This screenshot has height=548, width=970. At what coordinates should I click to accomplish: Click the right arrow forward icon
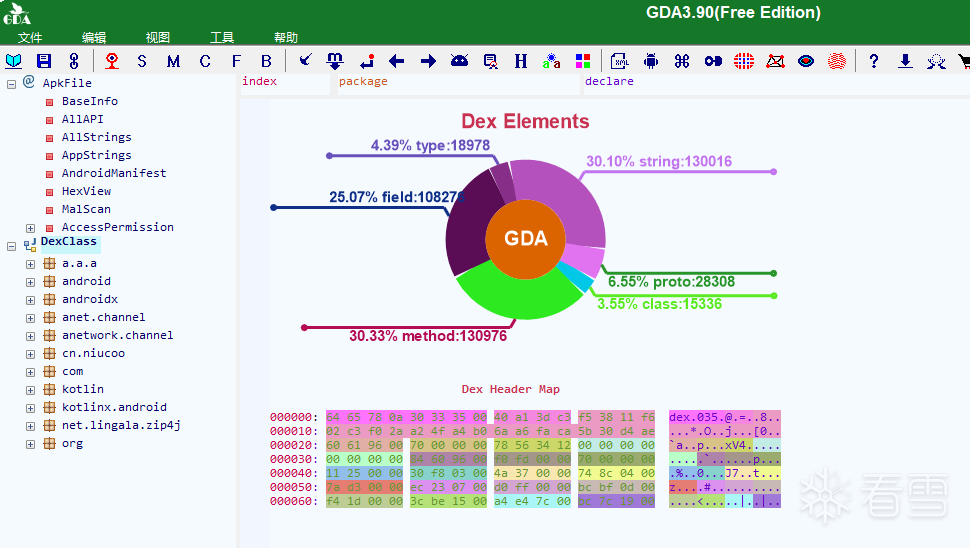tap(428, 61)
